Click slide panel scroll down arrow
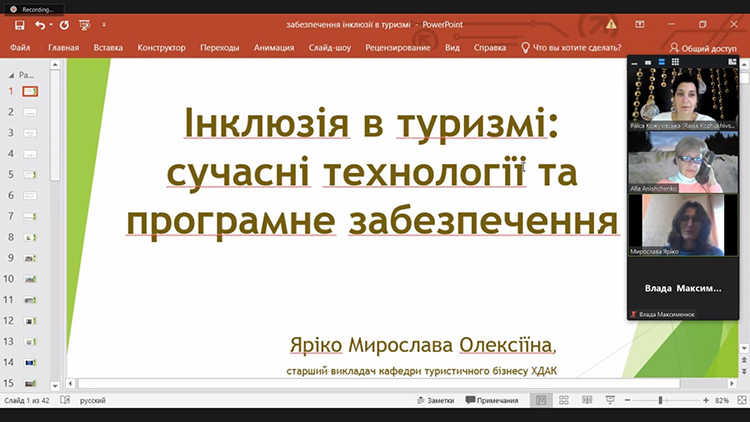 click(55, 385)
